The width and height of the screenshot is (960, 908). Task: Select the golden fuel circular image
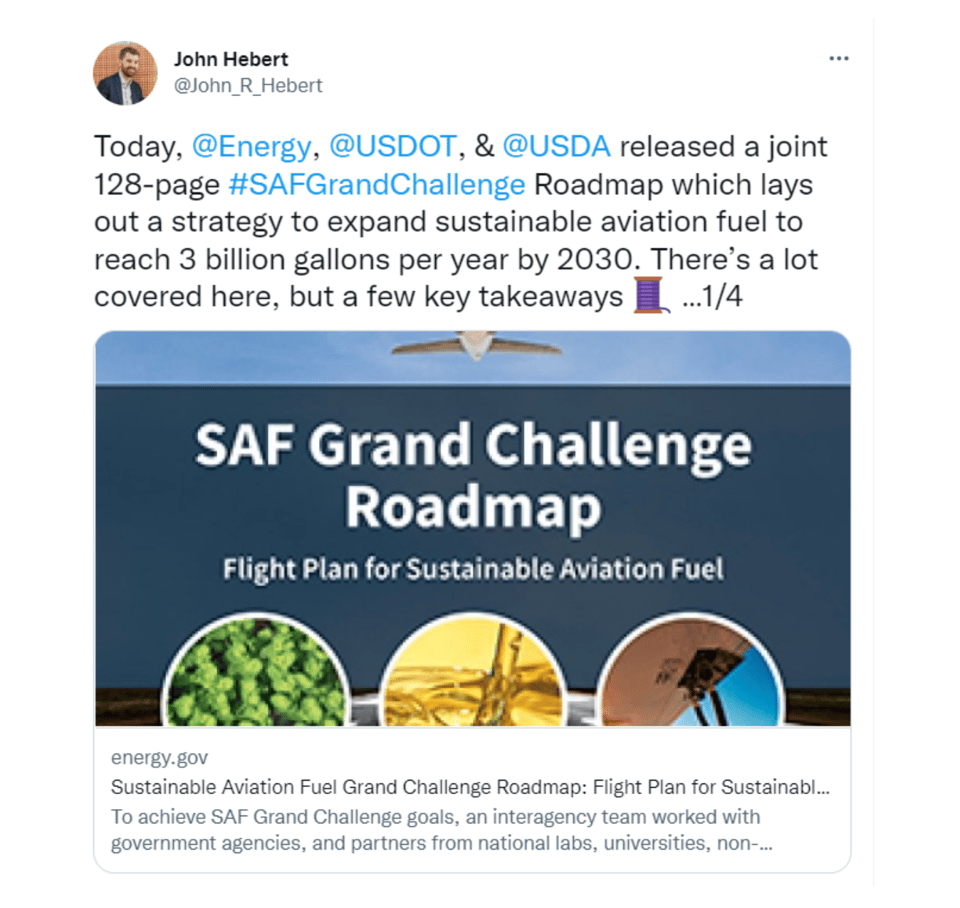[x=473, y=676]
